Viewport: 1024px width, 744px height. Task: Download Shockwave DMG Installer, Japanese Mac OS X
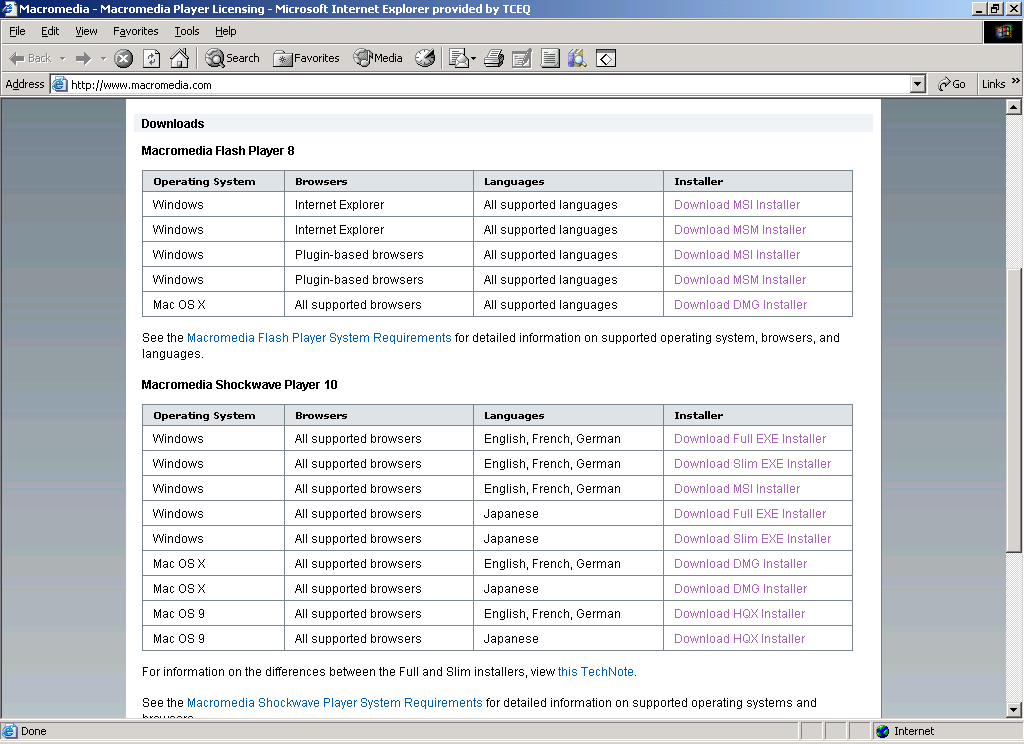[x=741, y=589]
